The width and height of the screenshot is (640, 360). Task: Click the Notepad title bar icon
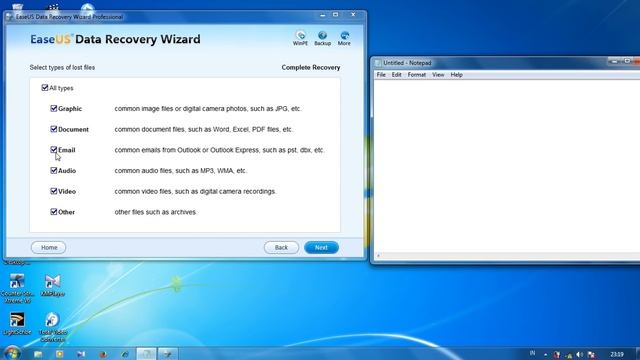[378, 63]
